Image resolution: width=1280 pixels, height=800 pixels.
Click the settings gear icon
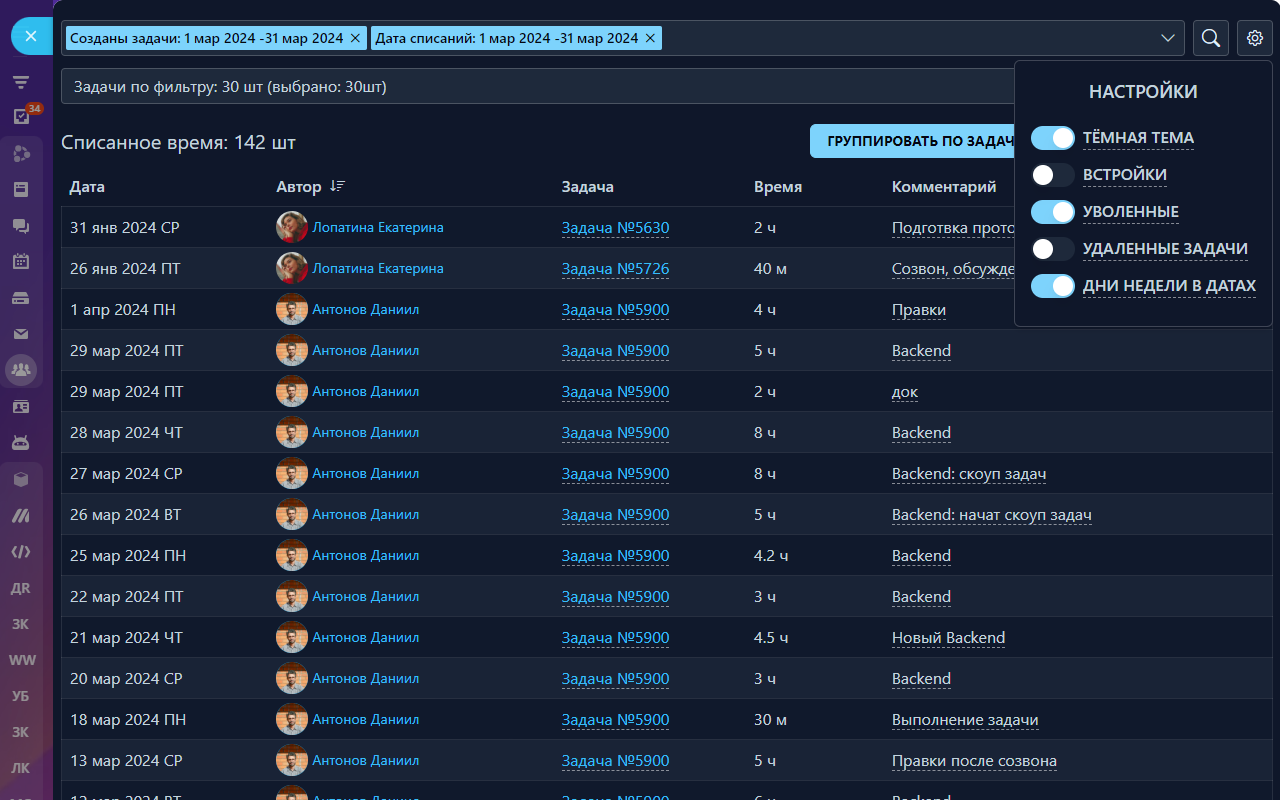coord(1255,38)
